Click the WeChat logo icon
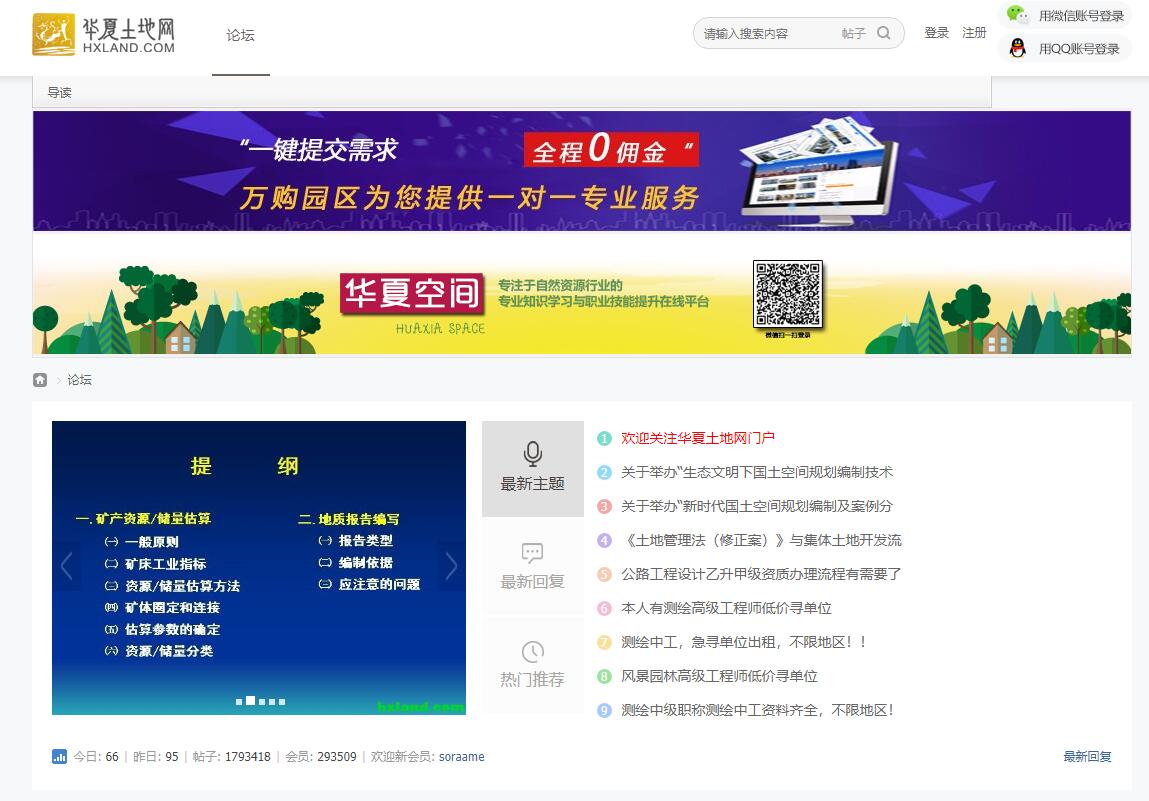1149x801 pixels. (1017, 15)
